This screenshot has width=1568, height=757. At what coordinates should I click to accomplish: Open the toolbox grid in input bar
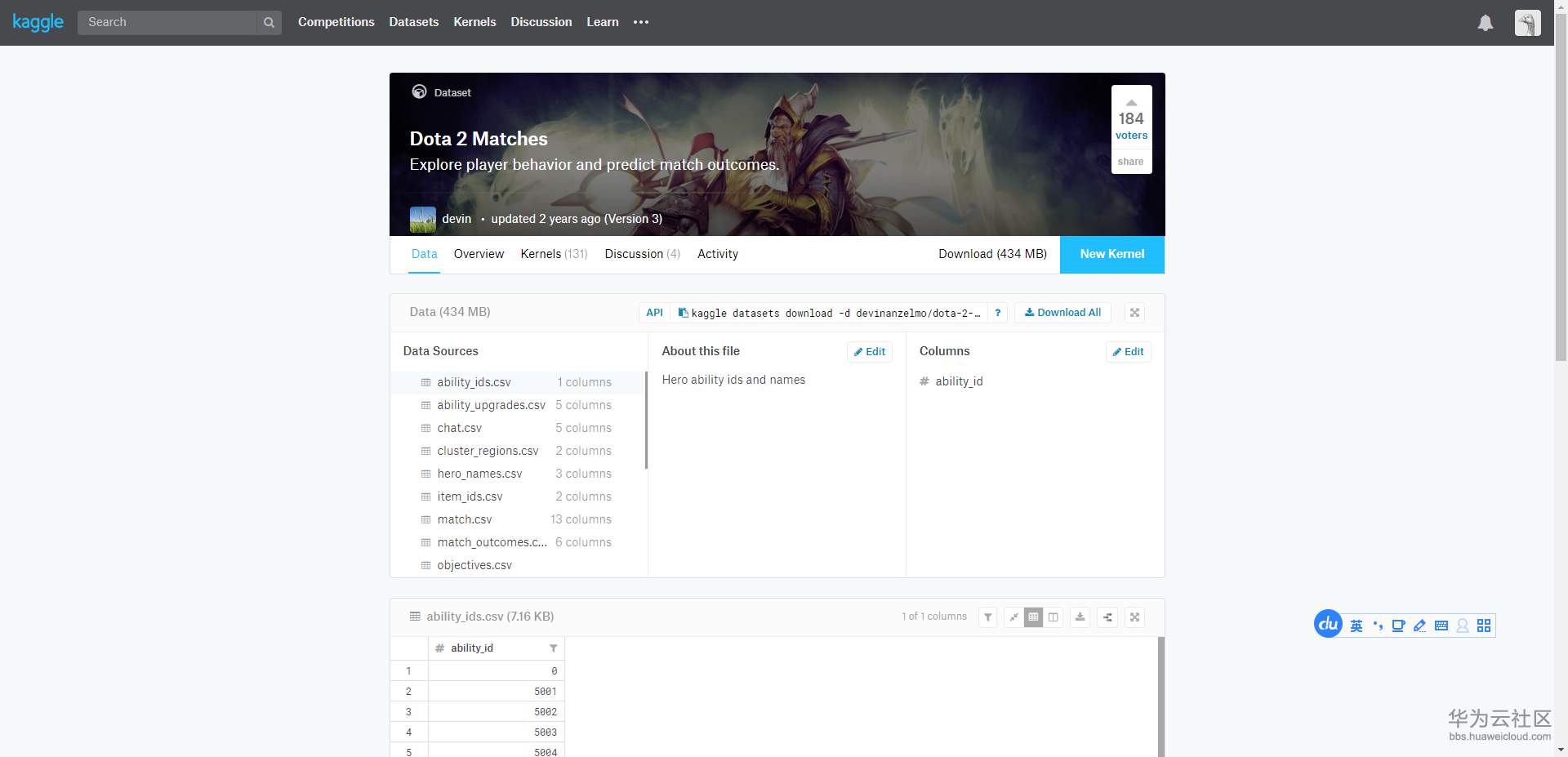pos(1484,626)
